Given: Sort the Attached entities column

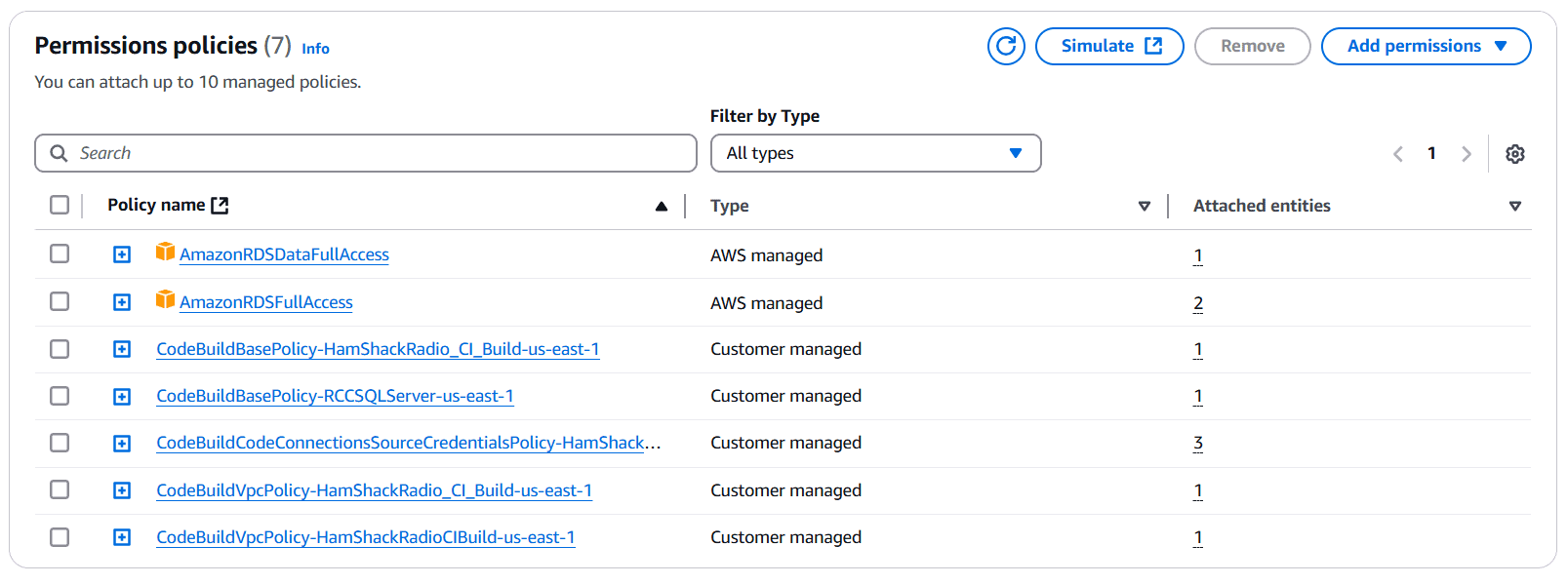Looking at the screenshot, I should click(1515, 206).
